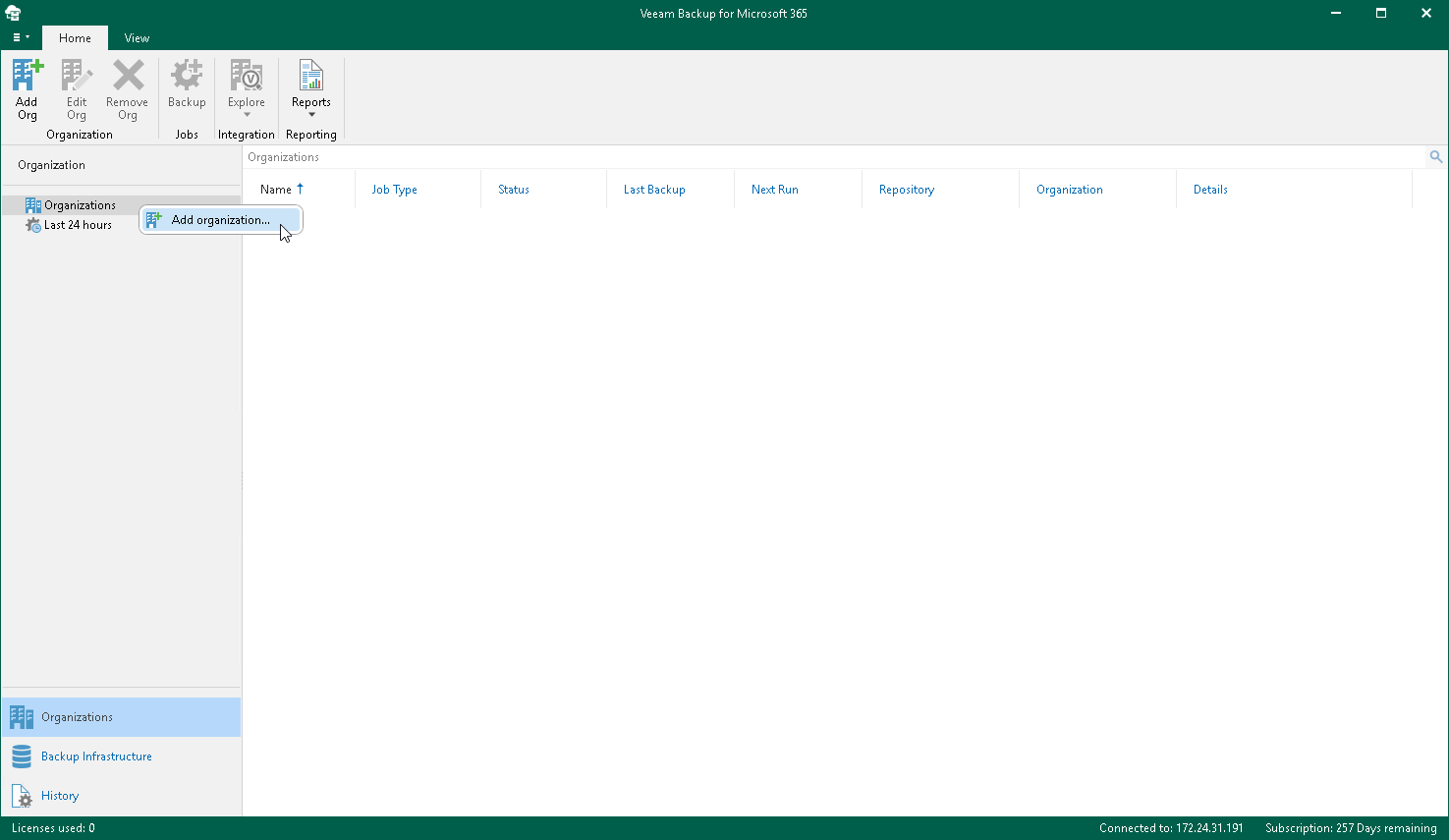Select the Organizations tree node
This screenshot has width=1449, height=840.
click(x=80, y=205)
